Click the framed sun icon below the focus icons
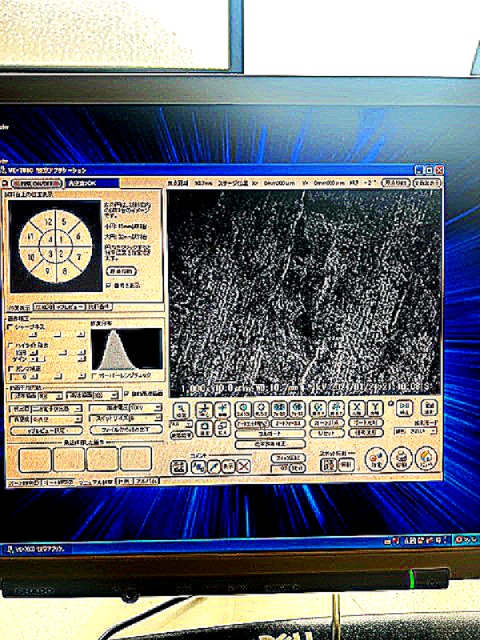 (204, 429)
